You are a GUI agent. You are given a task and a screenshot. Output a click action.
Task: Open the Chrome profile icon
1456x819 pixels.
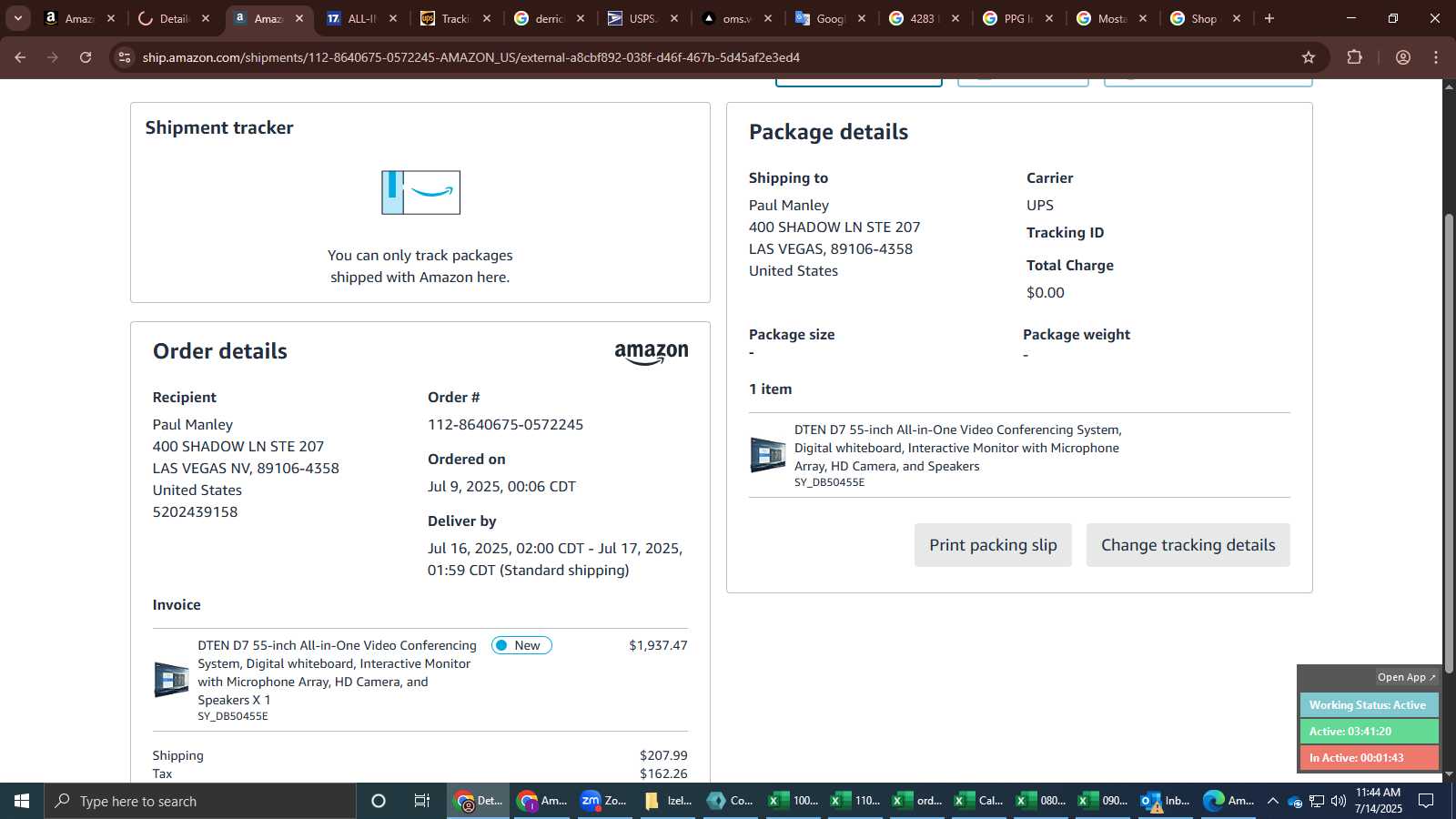coord(1402,57)
